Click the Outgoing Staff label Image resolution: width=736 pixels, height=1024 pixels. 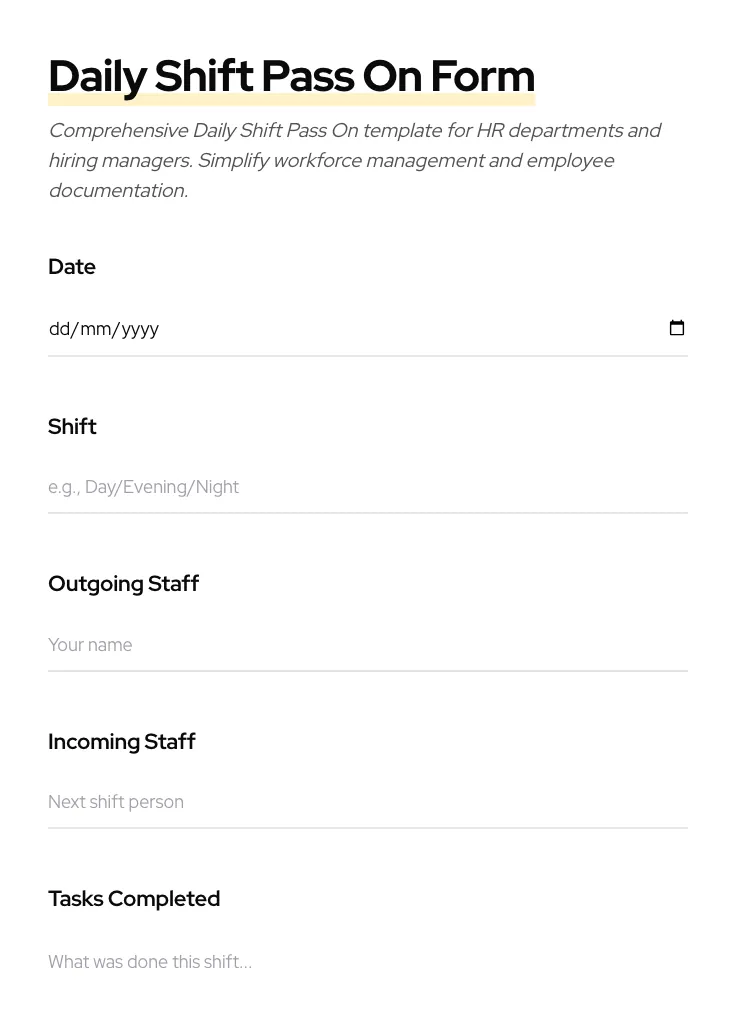coord(123,584)
